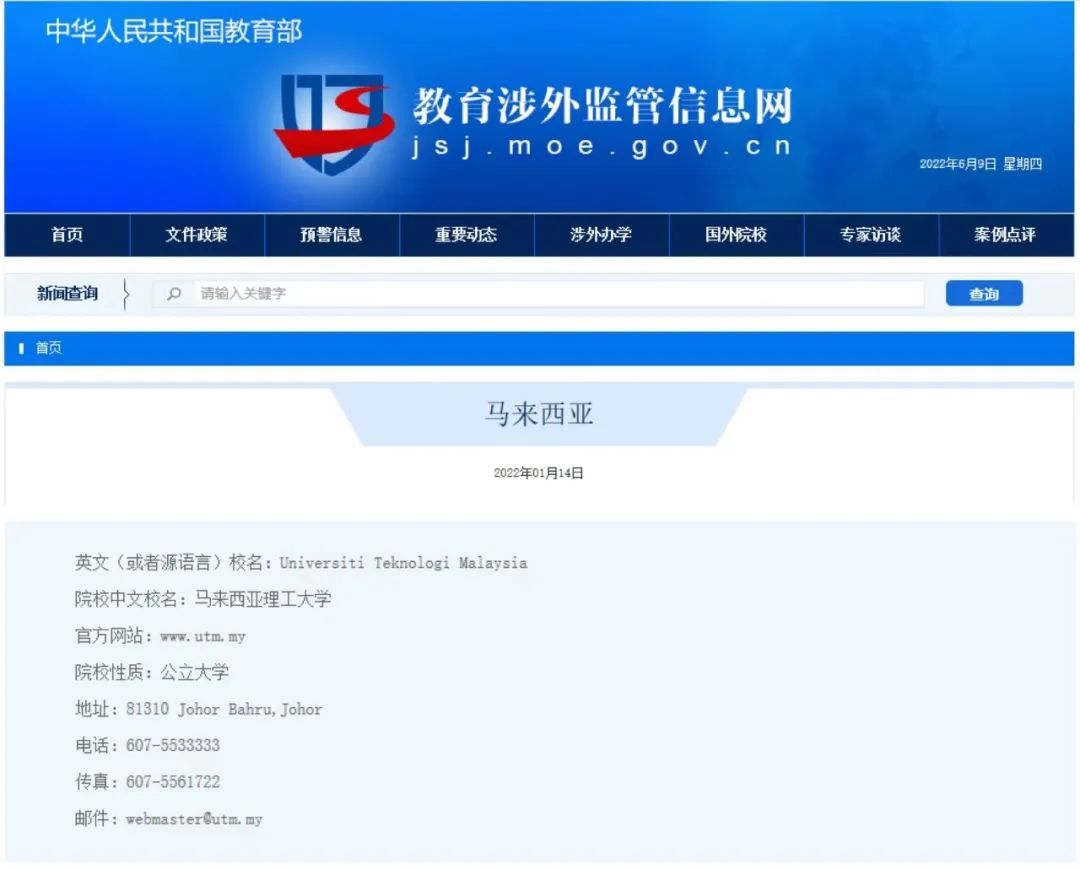Image resolution: width=1080 pixels, height=870 pixels.
Task: Click the magnifier icon in the search box
Action: [175, 294]
